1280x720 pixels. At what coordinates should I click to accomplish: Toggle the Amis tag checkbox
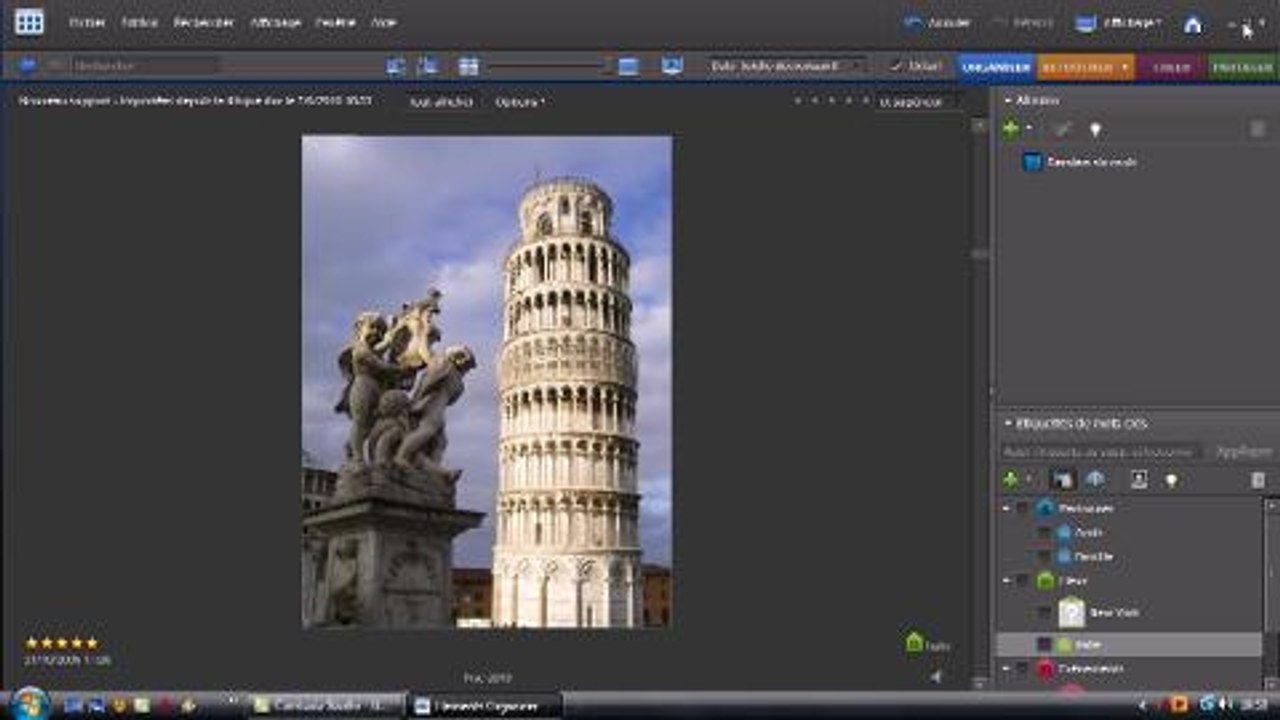point(1045,532)
